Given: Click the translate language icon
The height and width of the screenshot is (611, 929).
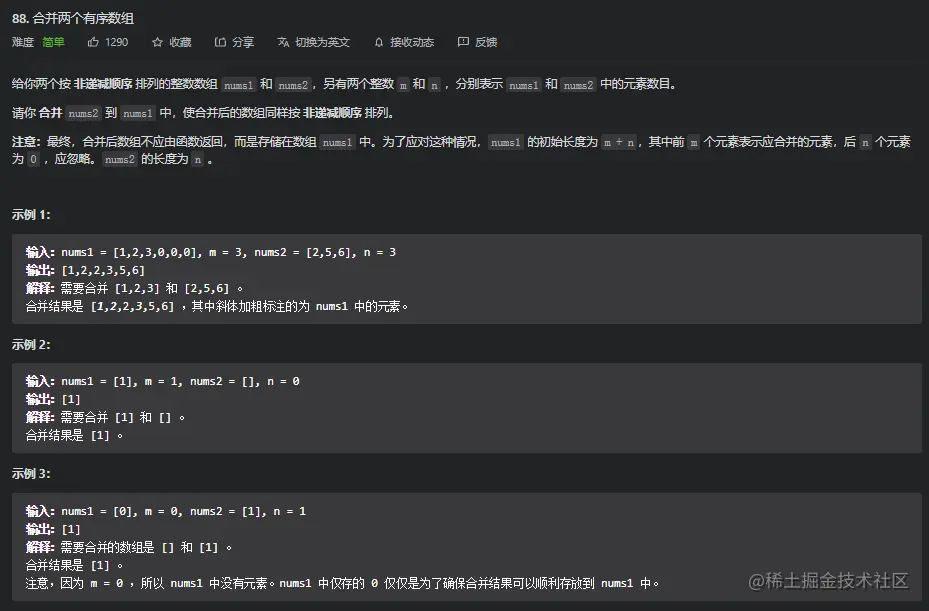Looking at the screenshot, I should pos(283,42).
